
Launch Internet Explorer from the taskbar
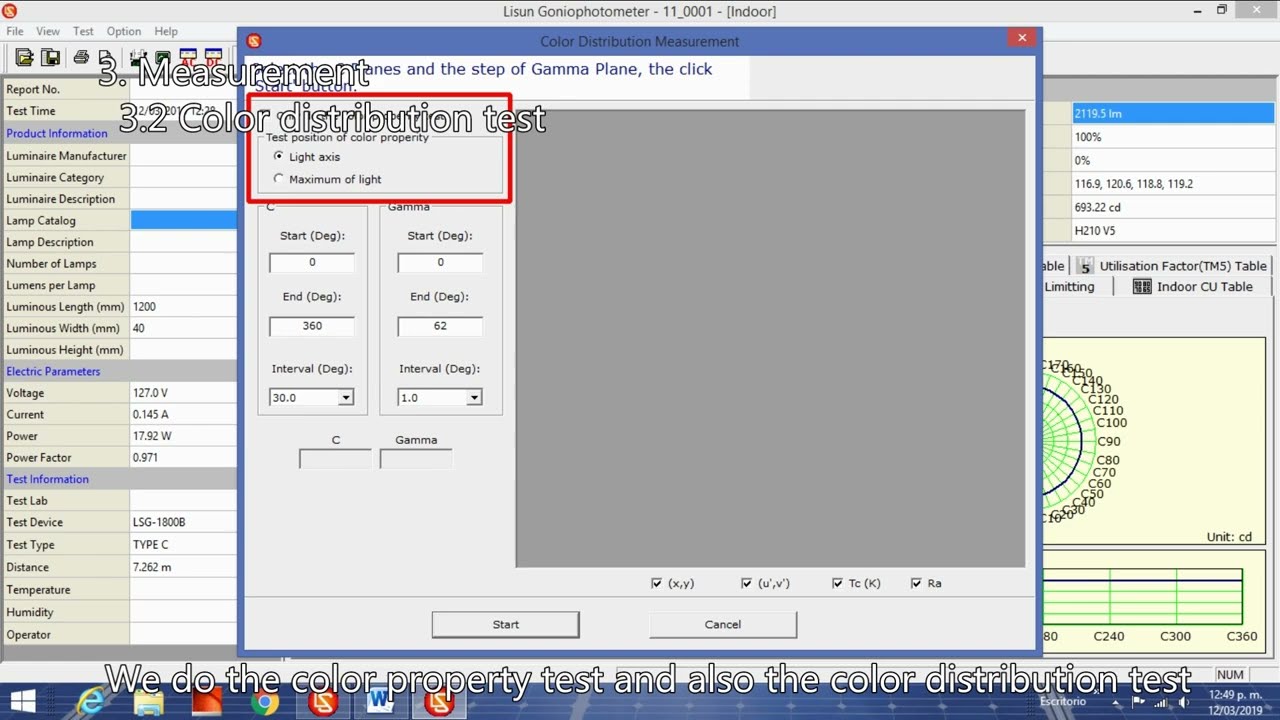tap(91, 702)
